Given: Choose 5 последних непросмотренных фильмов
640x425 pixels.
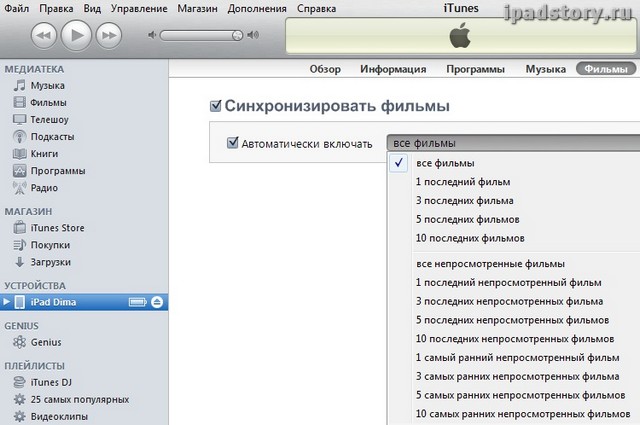Looking at the screenshot, I should 514,320.
